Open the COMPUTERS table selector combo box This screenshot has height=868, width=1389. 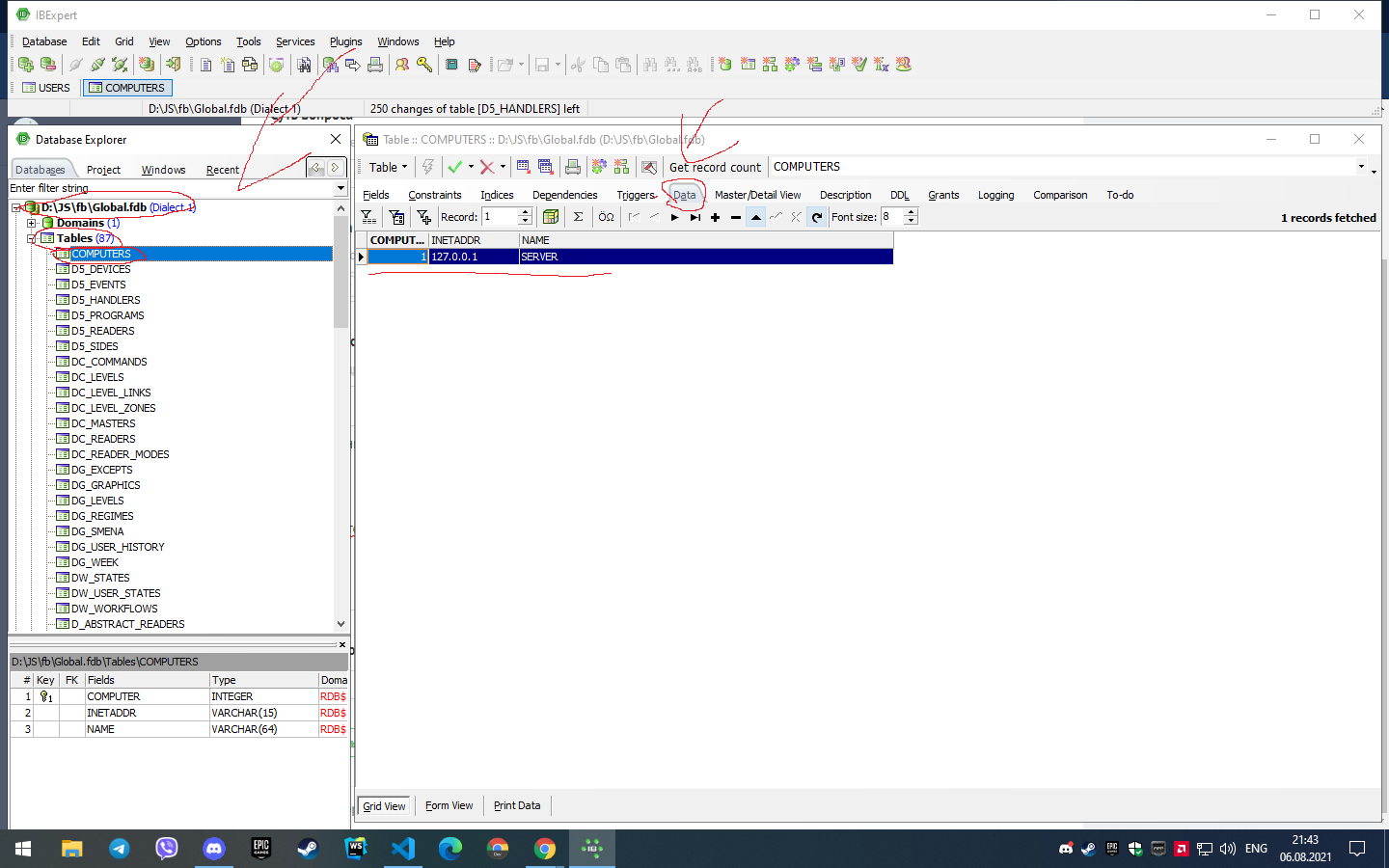1069,167
